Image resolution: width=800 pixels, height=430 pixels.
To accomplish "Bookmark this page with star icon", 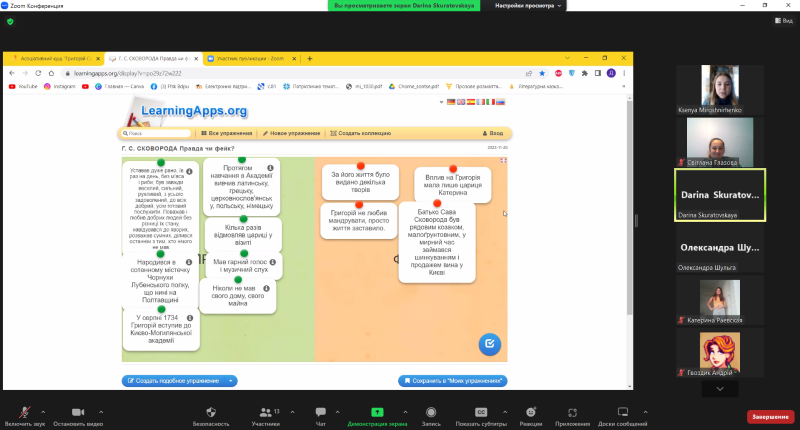I will [x=542, y=73].
